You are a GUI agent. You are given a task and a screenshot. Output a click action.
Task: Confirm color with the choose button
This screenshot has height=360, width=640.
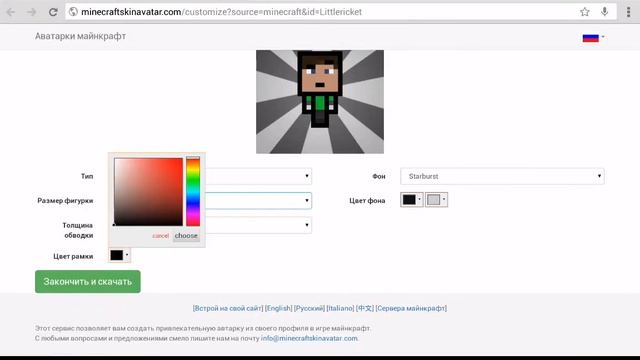pos(186,236)
